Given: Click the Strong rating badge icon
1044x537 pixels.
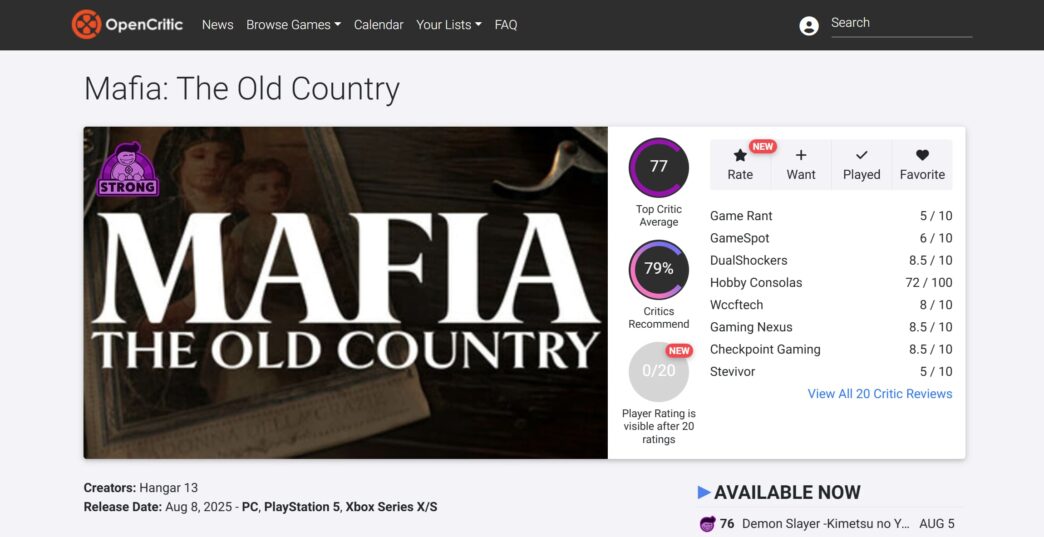Looking at the screenshot, I should pos(128,170).
